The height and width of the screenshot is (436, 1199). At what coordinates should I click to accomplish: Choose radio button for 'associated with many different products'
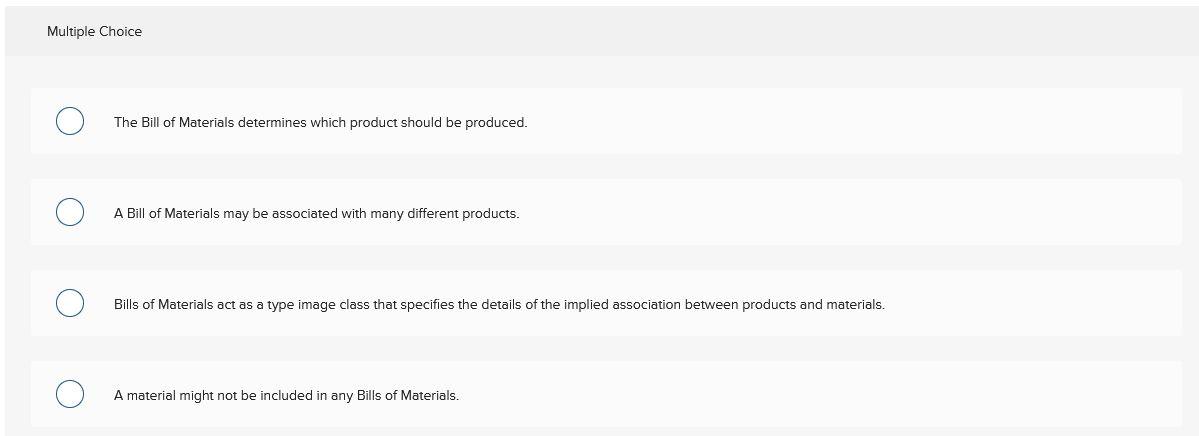coord(69,213)
